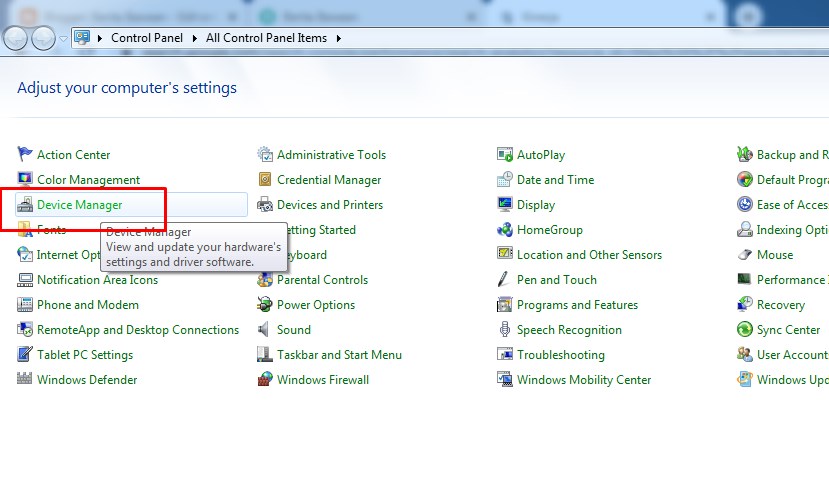Open the Taskbar and Start Menu icon
Image resolution: width=829 pixels, height=500 pixels.
(265, 354)
